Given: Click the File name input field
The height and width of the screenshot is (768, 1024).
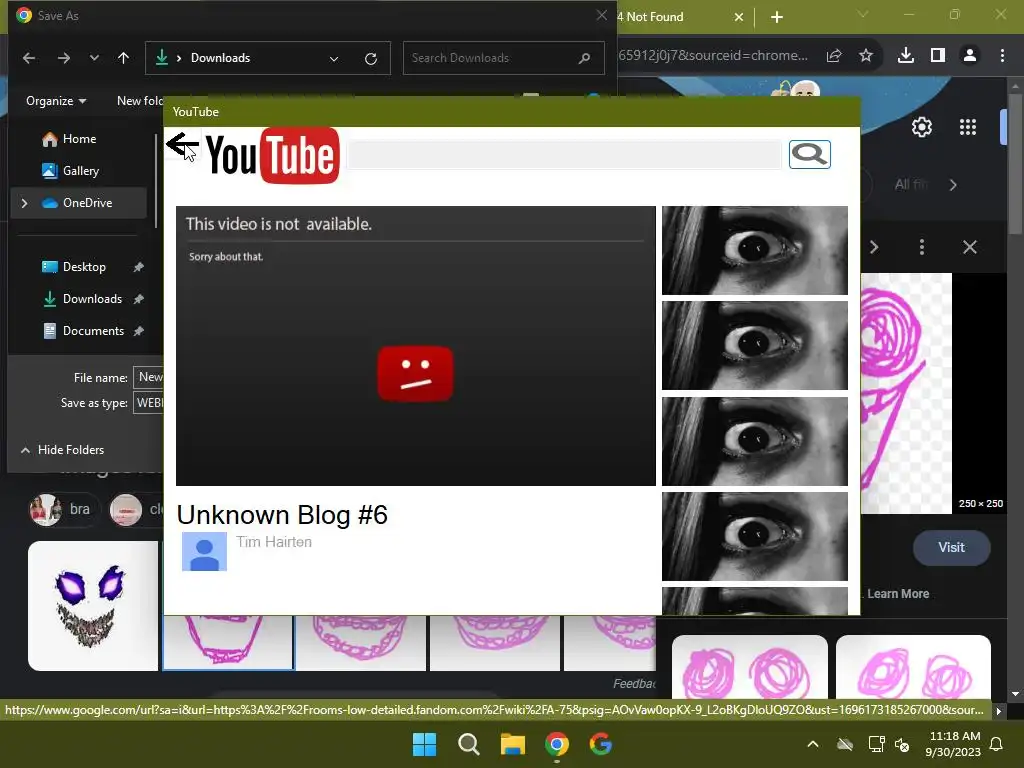Looking at the screenshot, I should click(148, 377).
